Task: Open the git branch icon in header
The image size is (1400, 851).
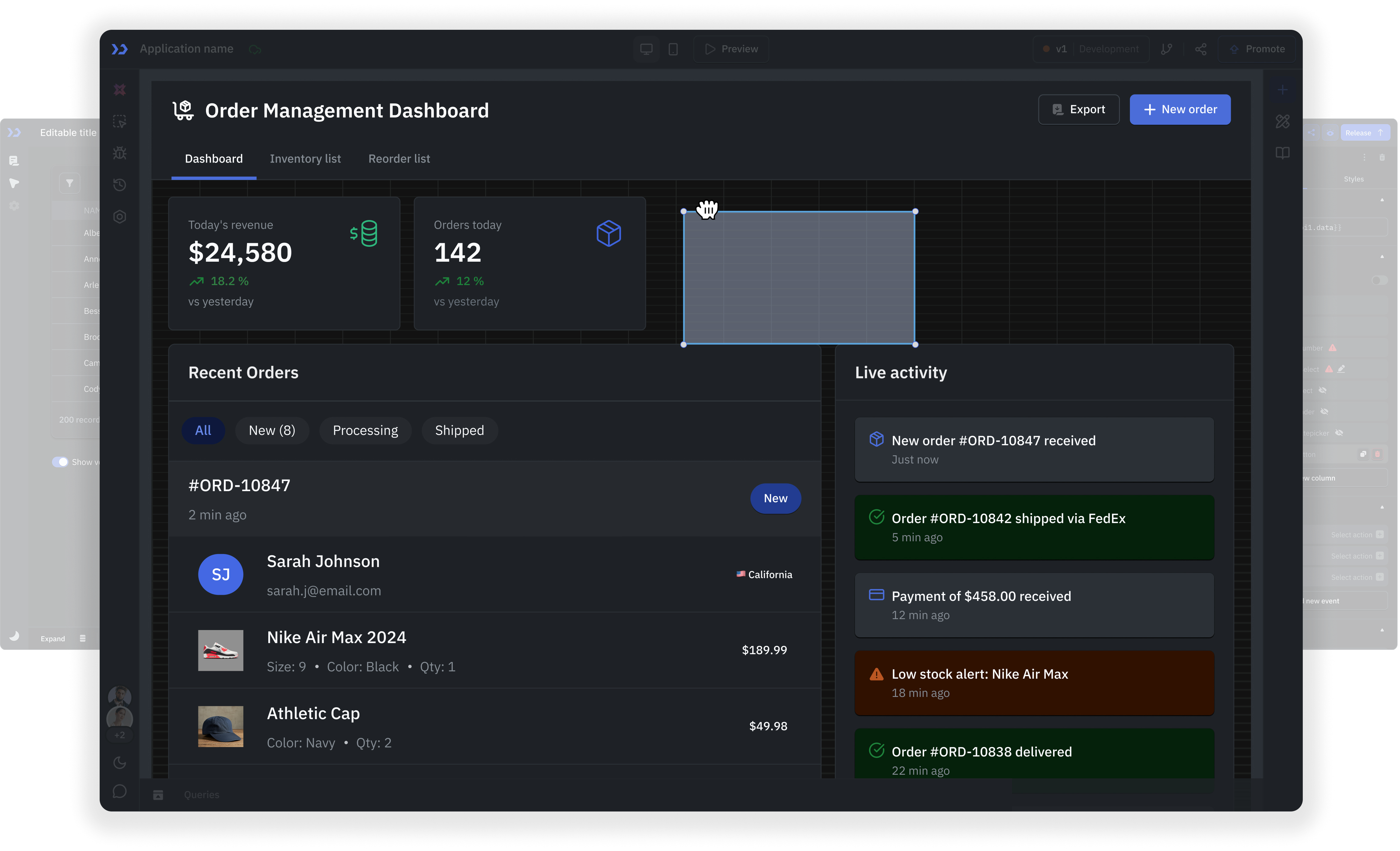Action: (1166, 49)
